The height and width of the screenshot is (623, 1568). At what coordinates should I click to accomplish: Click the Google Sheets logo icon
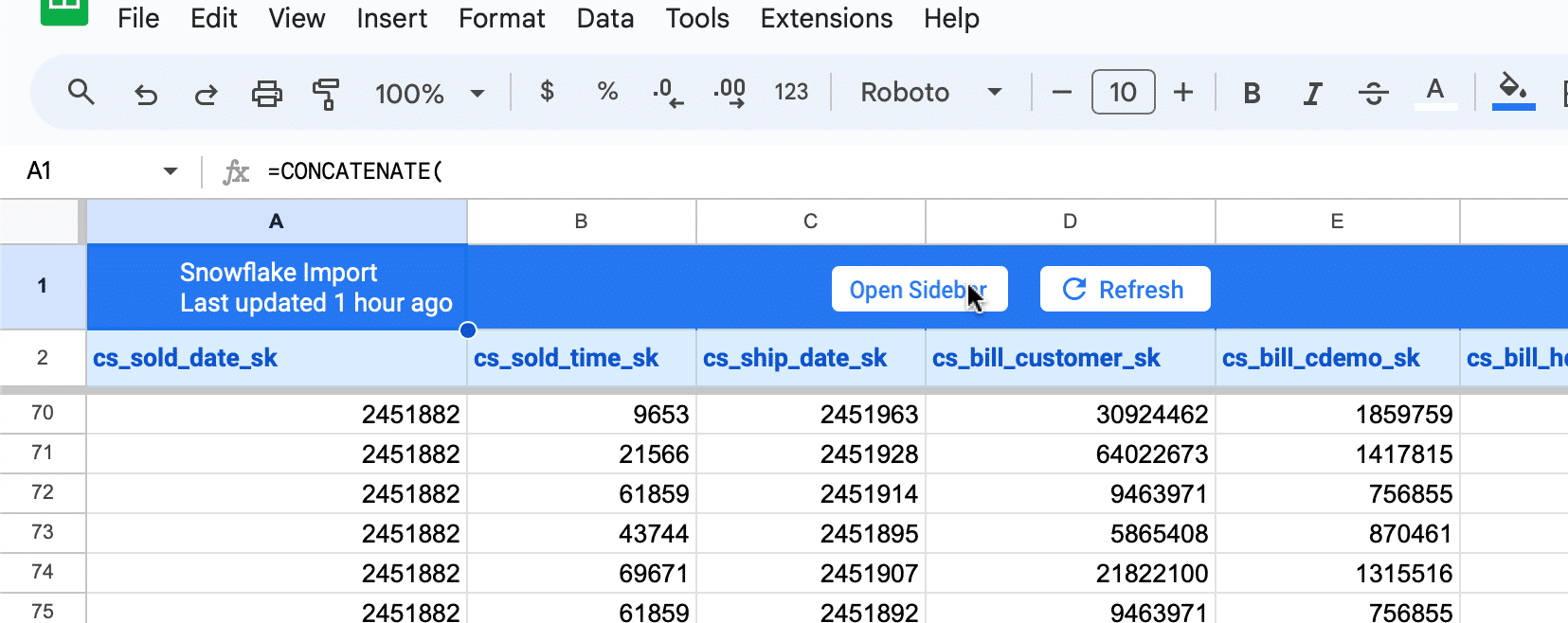point(64,11)
